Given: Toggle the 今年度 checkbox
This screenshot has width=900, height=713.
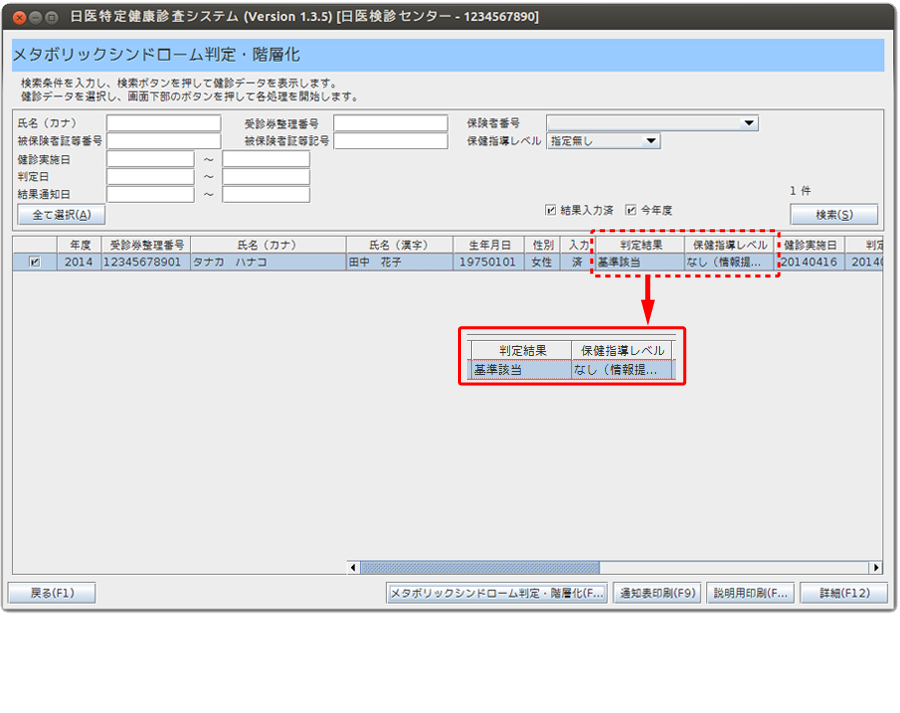Looking at the screenshot, I should pyautogui.click(x=631, y=210).
